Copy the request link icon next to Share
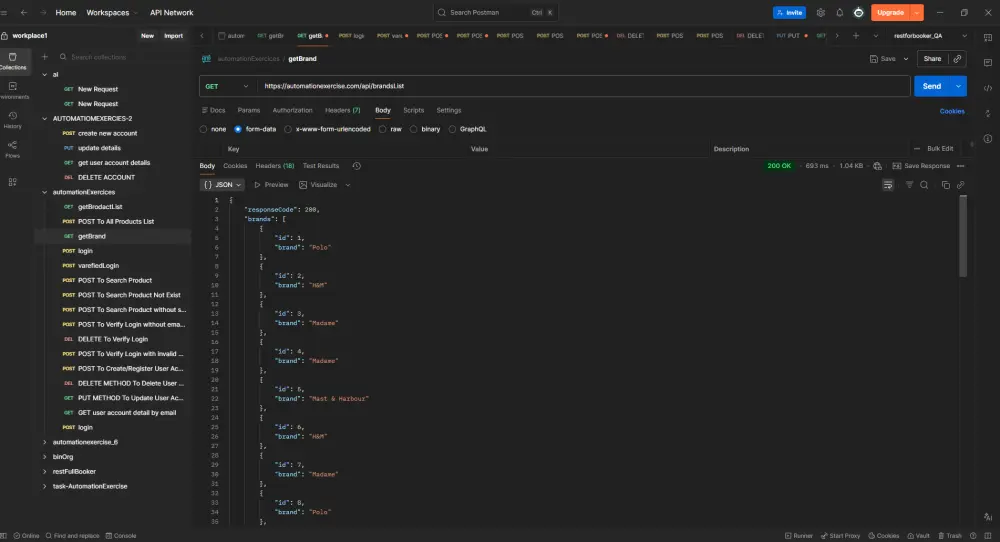 click(957, 59)
